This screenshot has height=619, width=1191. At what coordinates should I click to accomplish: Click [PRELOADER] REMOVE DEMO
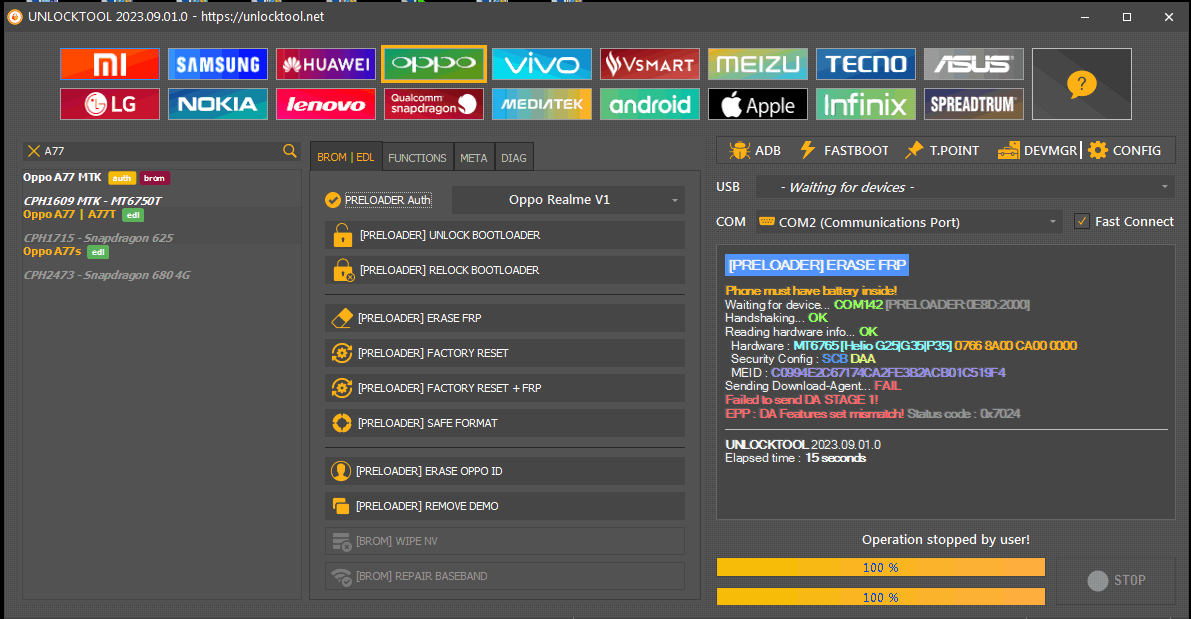click(505, 506)
